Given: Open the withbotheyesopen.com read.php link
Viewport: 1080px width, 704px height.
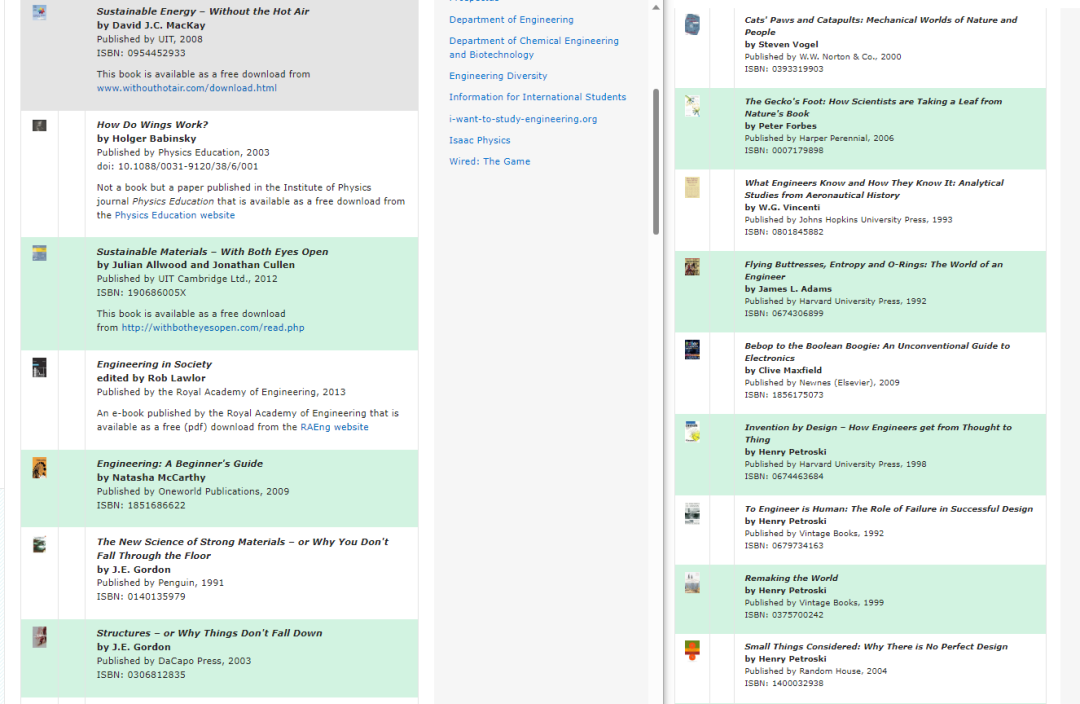Looking at the screenshot, I should 213,328.
